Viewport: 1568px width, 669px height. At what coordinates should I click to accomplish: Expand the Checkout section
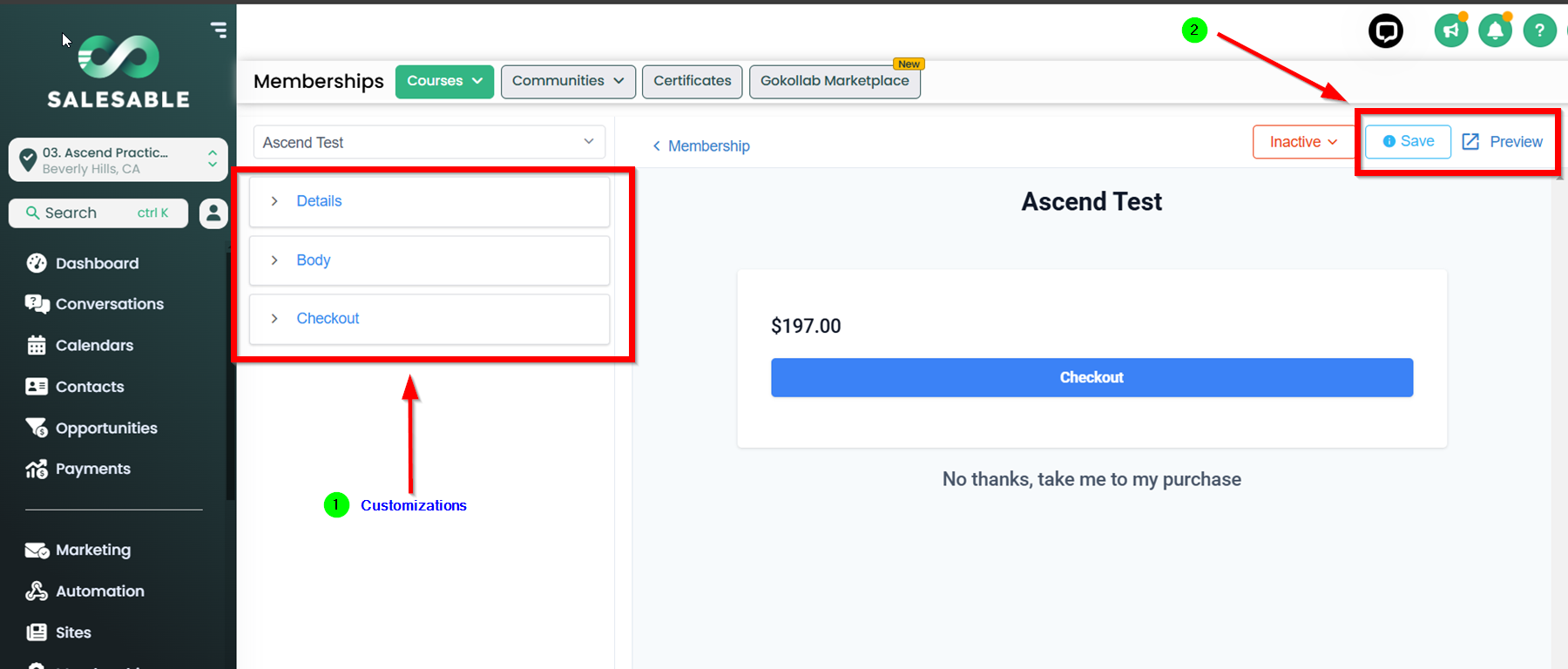pyautogui.click(x=429, y=319)
